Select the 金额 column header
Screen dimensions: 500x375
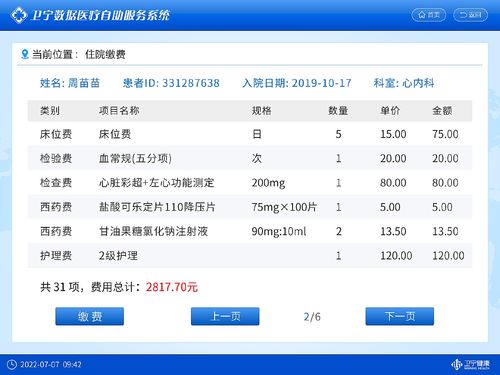[442, 111]
